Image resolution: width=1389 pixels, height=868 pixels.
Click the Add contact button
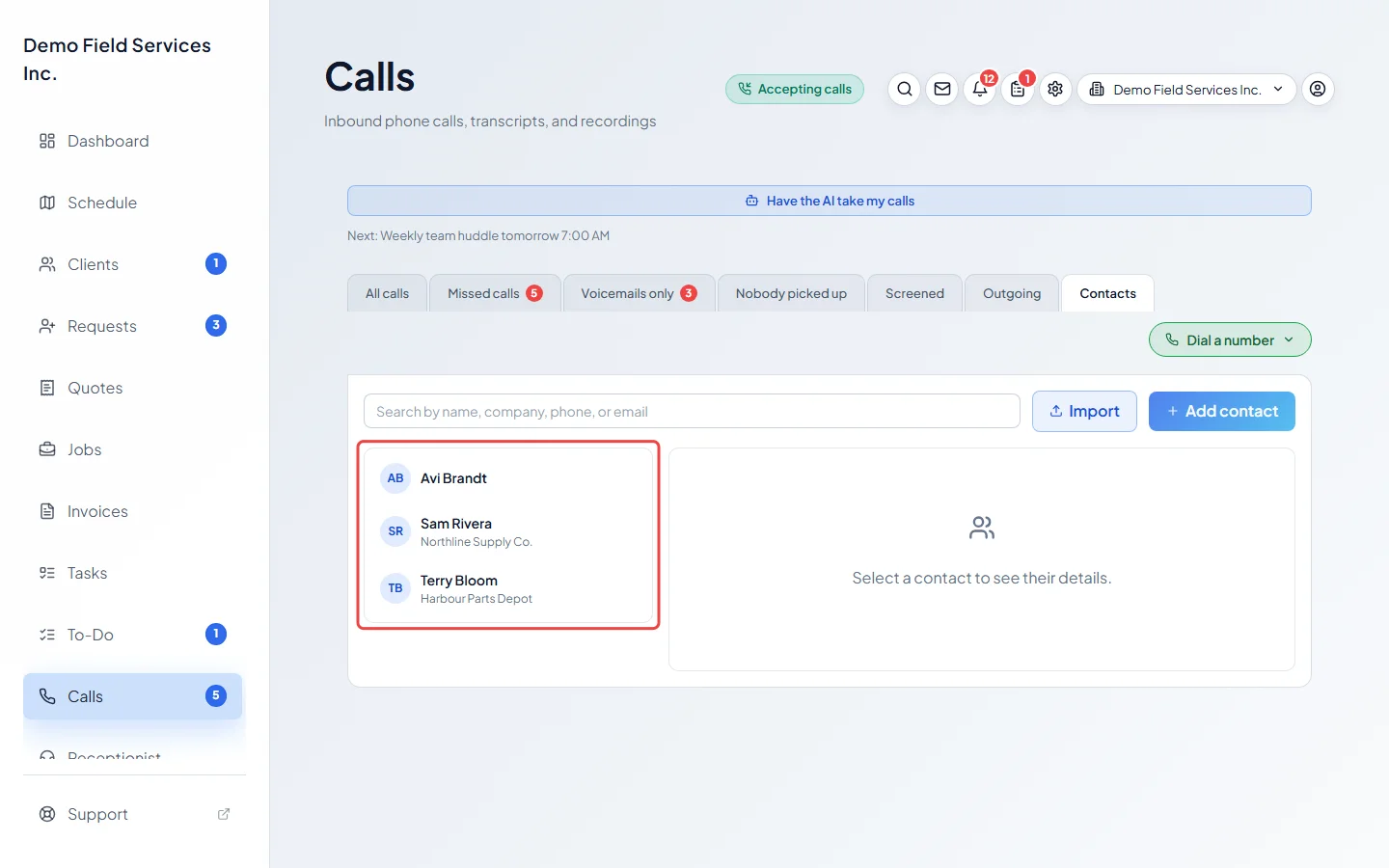click(1222, 411)
